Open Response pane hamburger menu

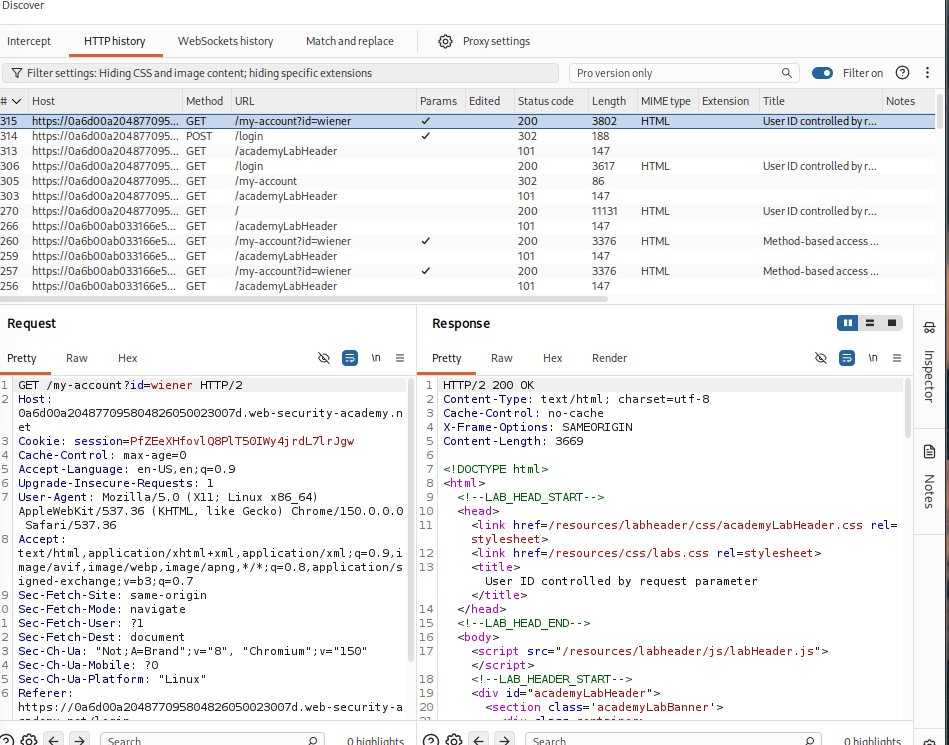tap(897, 358)
